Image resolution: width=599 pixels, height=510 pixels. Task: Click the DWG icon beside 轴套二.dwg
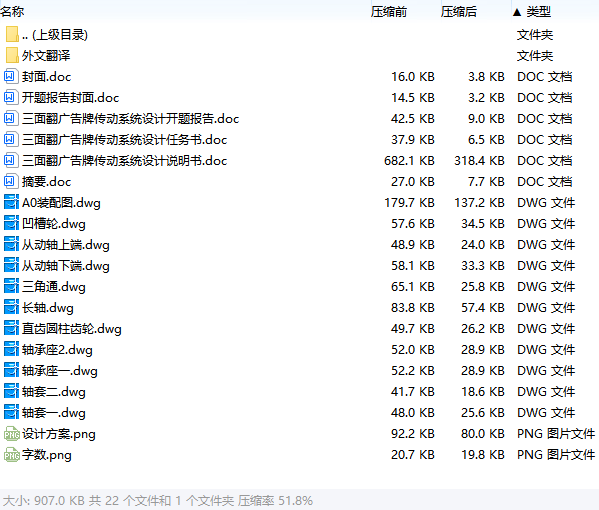pos(11,391)
